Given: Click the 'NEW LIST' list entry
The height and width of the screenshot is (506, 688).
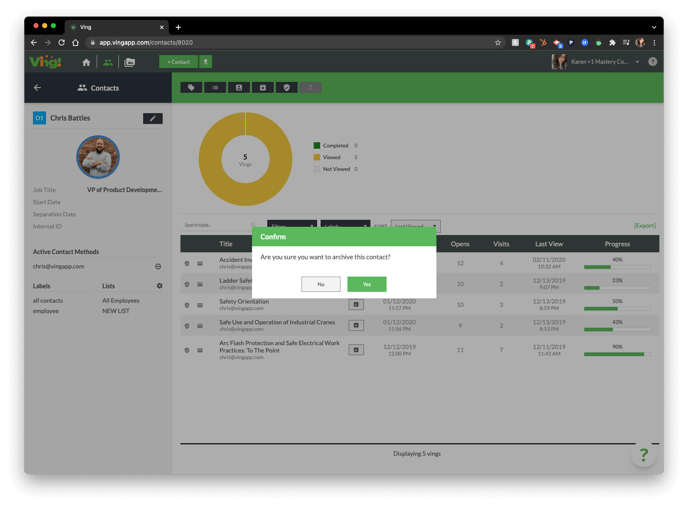Looking at the screenshot, I should 116,311.
